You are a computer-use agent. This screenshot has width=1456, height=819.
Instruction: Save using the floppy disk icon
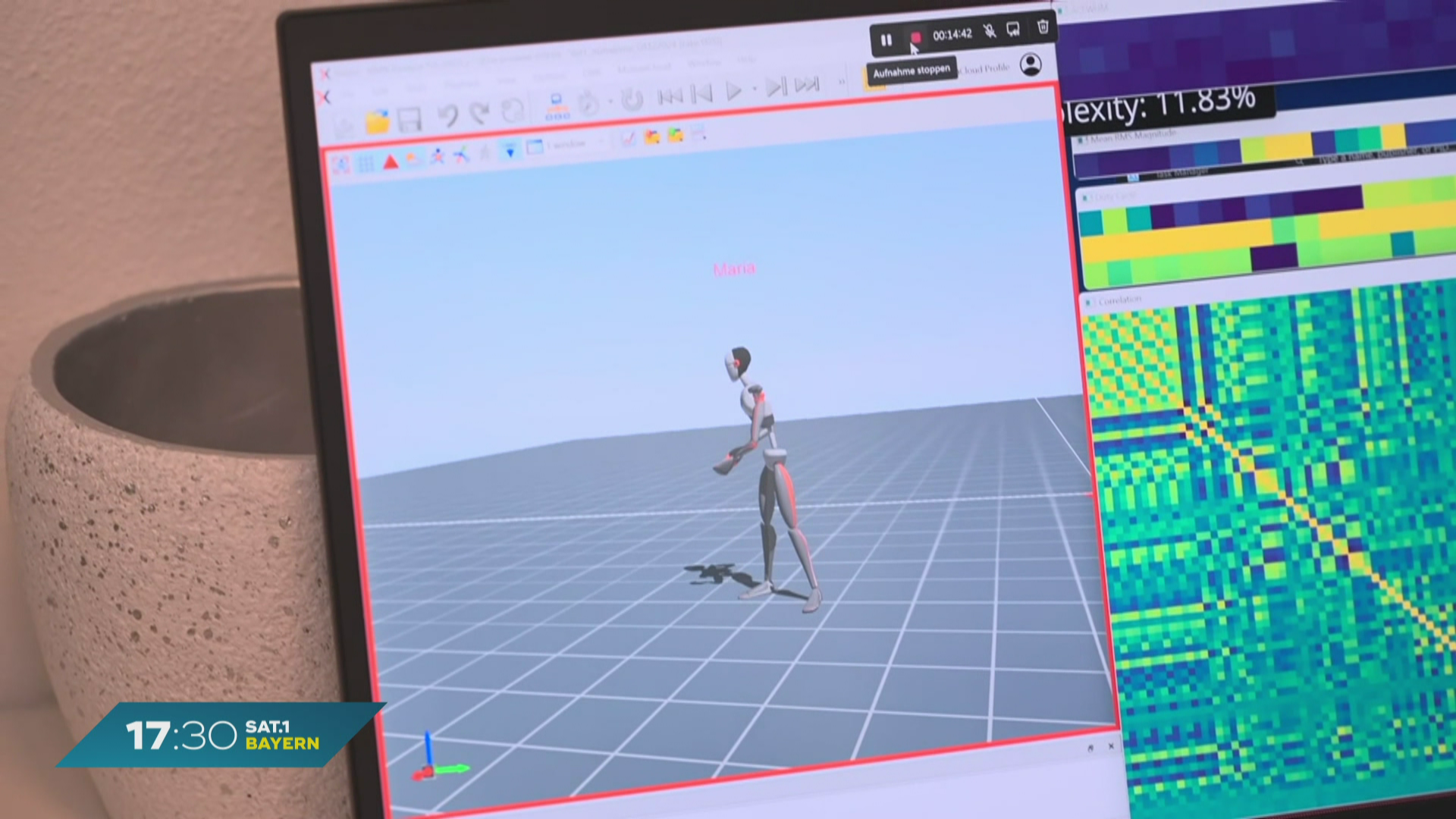(409, 120)
